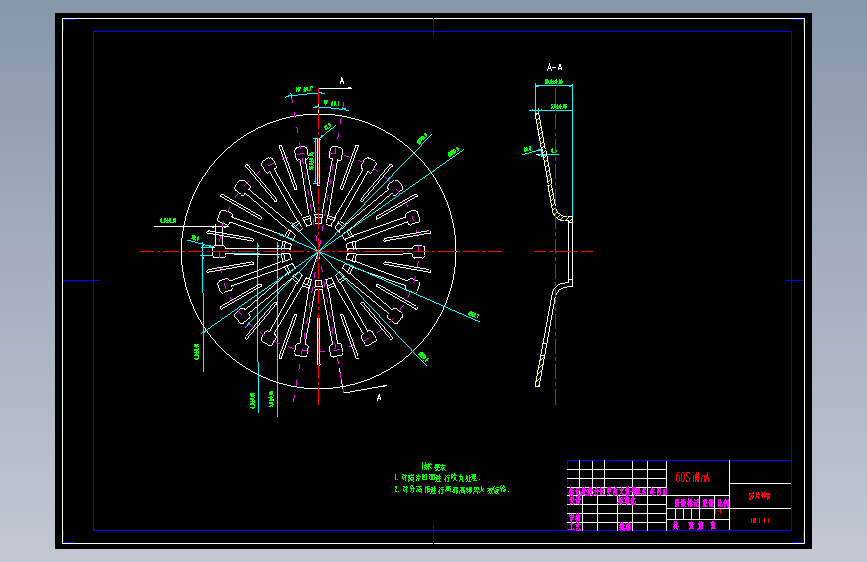Viewport: 867px width, 562px height.
Task: Click the second technical requirement note line
Action: pyautogui.click(x=451, y=490)
